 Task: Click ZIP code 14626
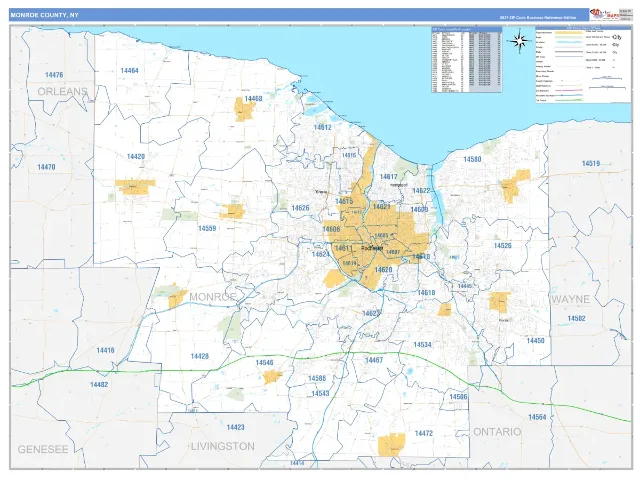tap(300, 208)
